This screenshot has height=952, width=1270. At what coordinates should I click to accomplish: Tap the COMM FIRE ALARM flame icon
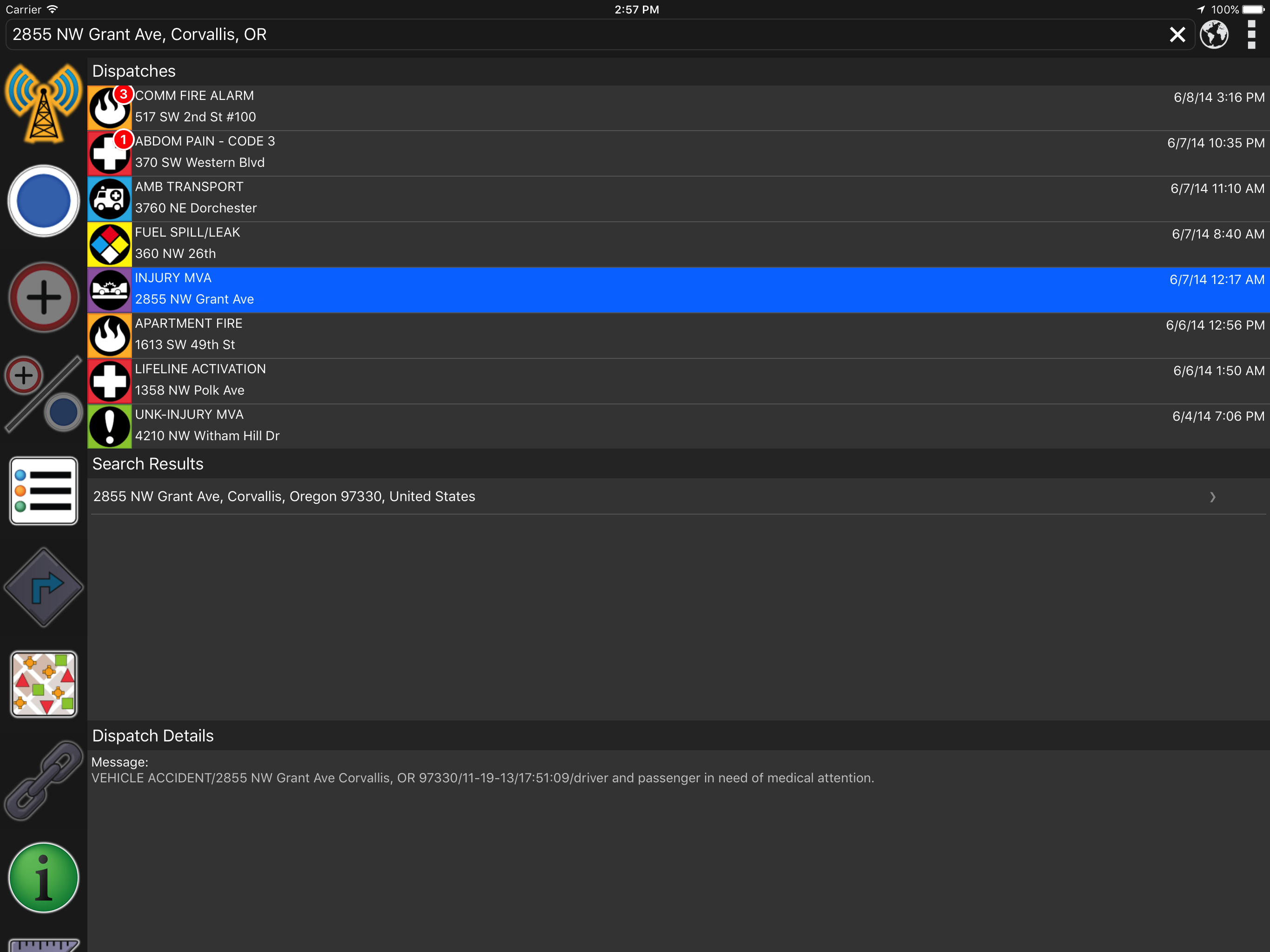[110, 108]
